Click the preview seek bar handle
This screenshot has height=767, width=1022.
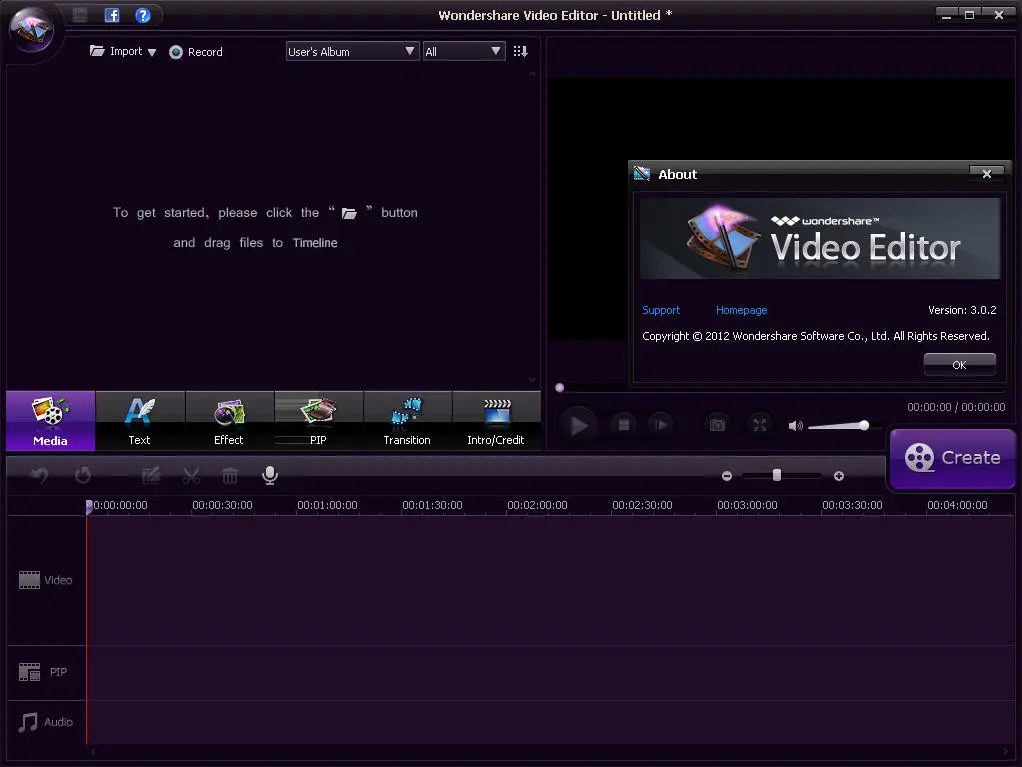560,388
